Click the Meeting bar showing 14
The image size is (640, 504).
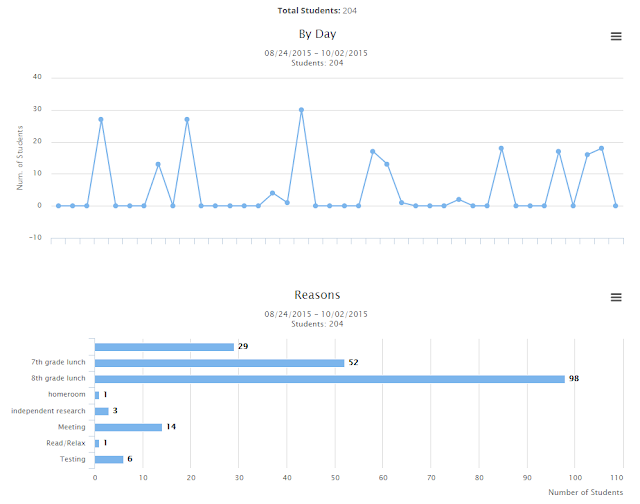click(129, 427)
